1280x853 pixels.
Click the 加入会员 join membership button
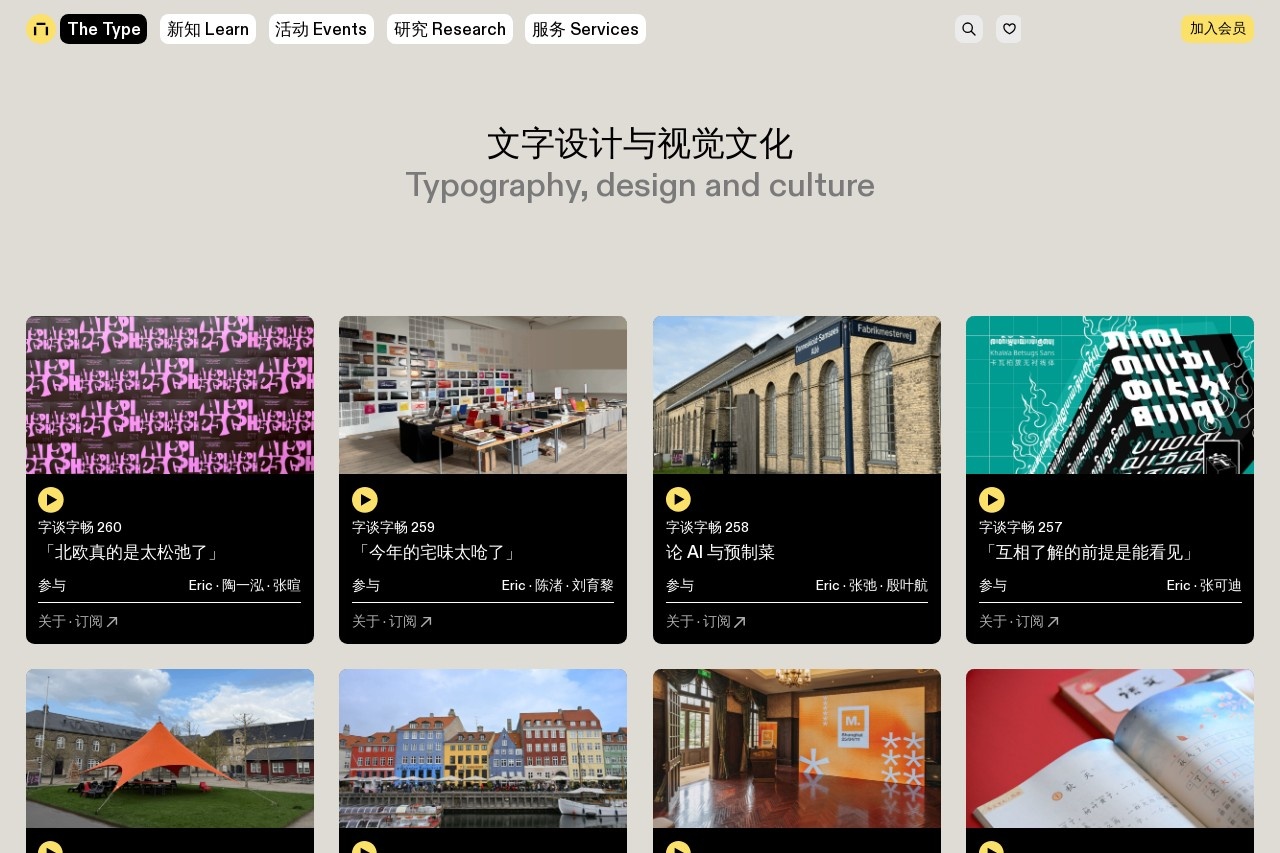pyautogui.click(x=1218, y=29)
